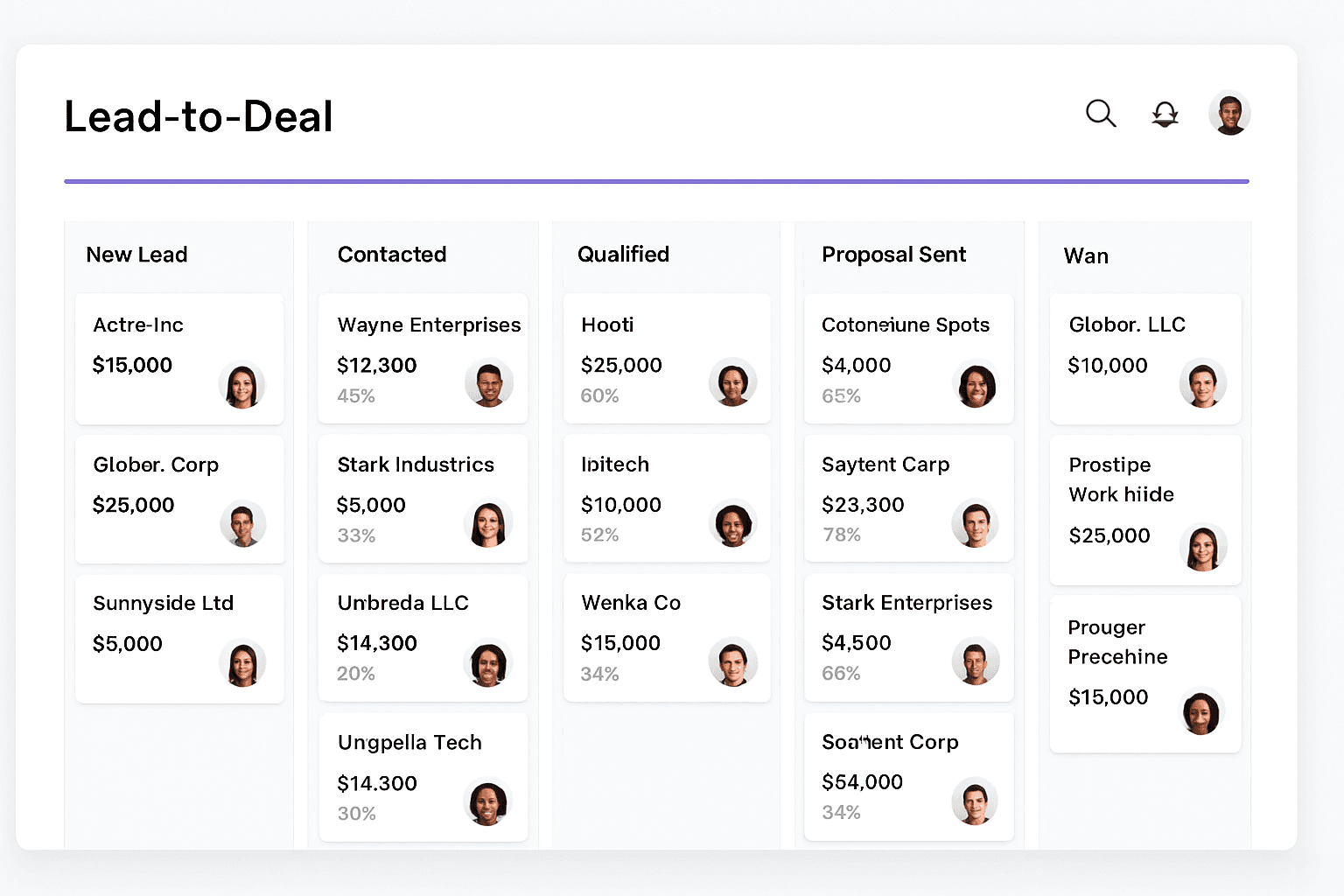Select the Proposal Sent column header
1344x896 pixels.
pos(893,255)
